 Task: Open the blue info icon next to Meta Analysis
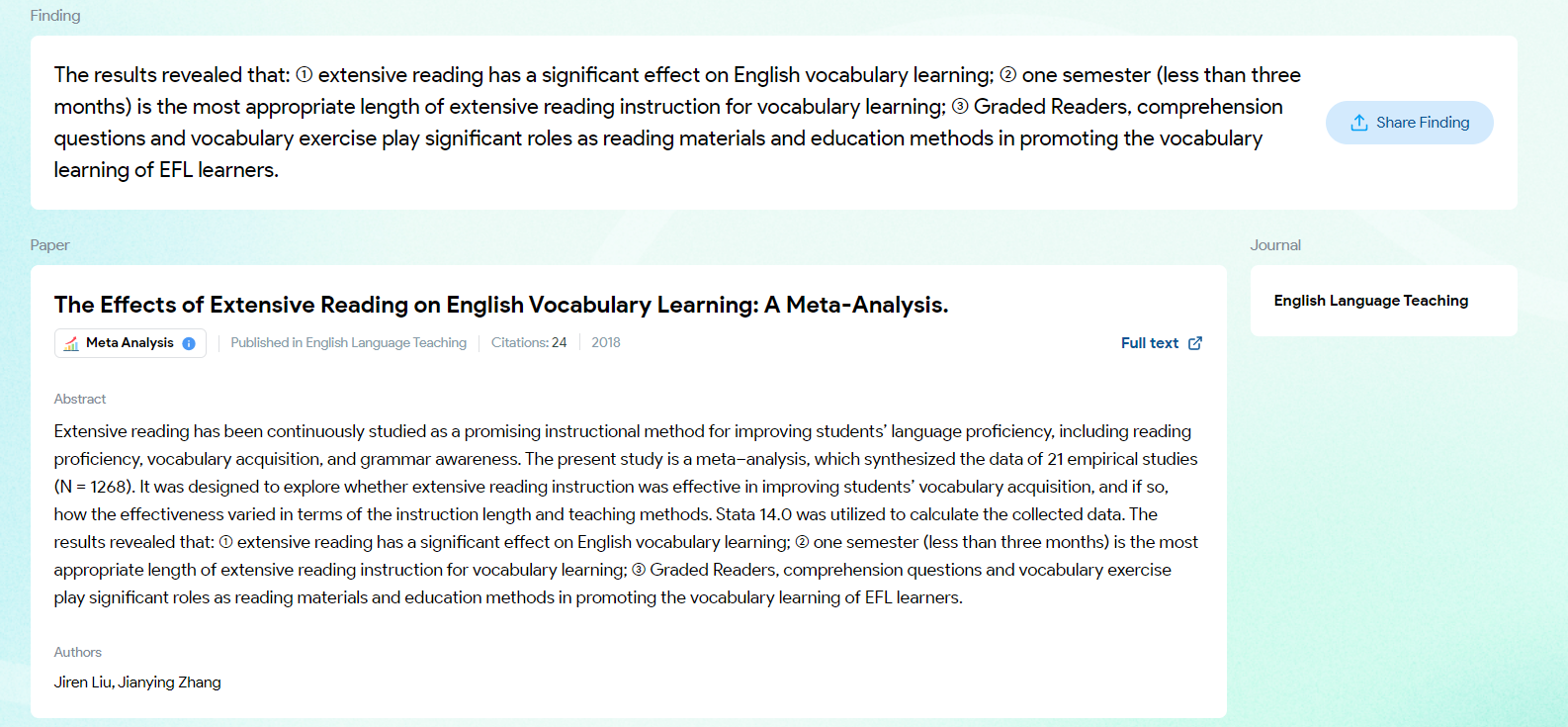click(x=189, y=343)
